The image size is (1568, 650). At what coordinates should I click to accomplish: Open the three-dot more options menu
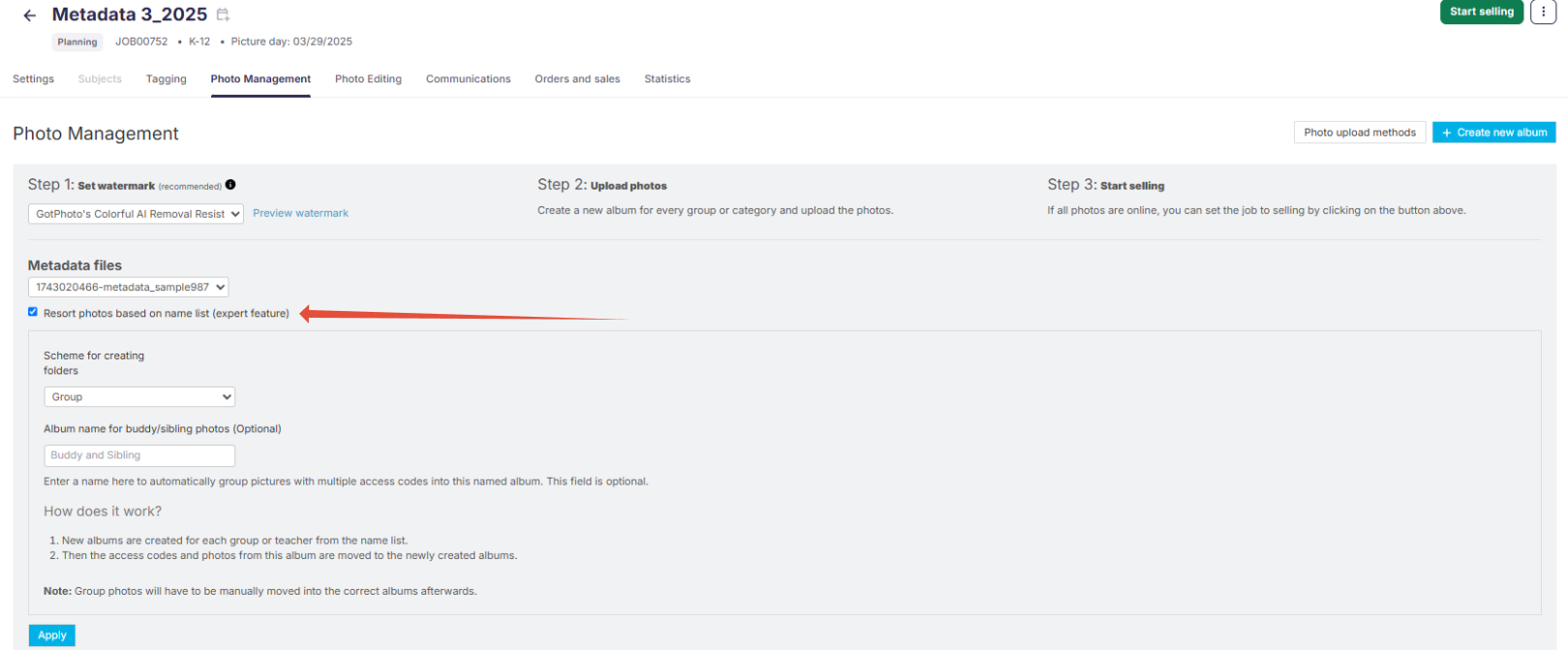(1543, 12)
